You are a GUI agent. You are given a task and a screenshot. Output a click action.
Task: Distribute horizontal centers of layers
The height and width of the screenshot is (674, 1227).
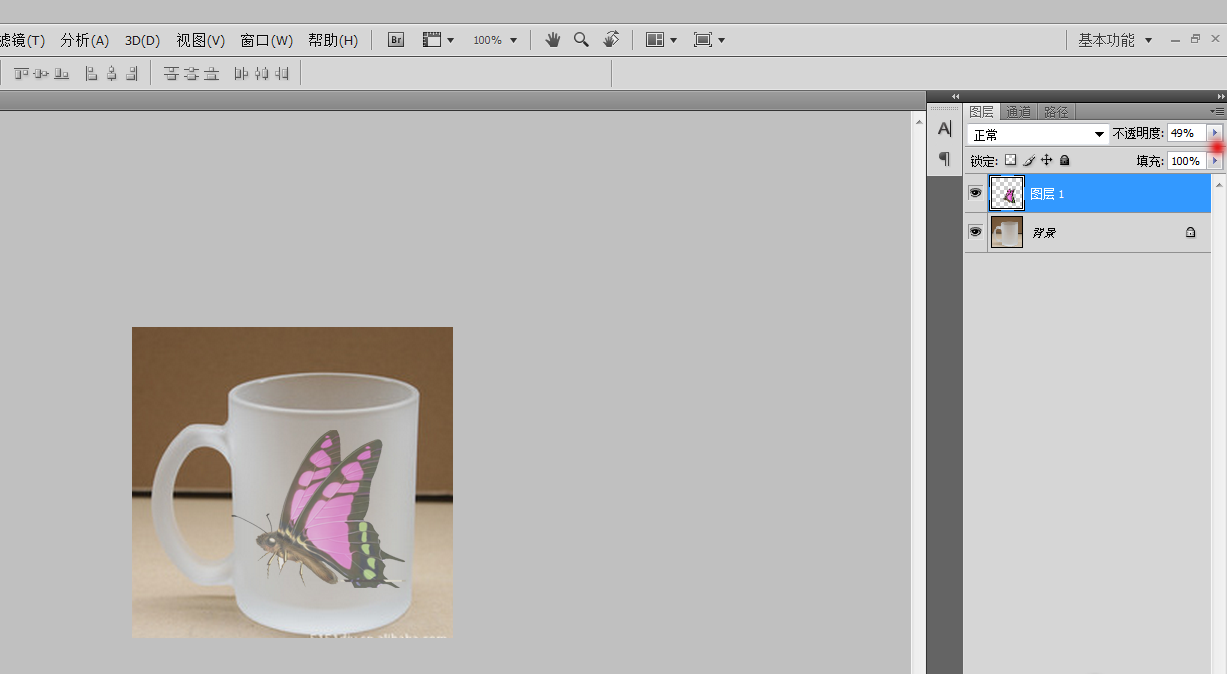point(261,73)
